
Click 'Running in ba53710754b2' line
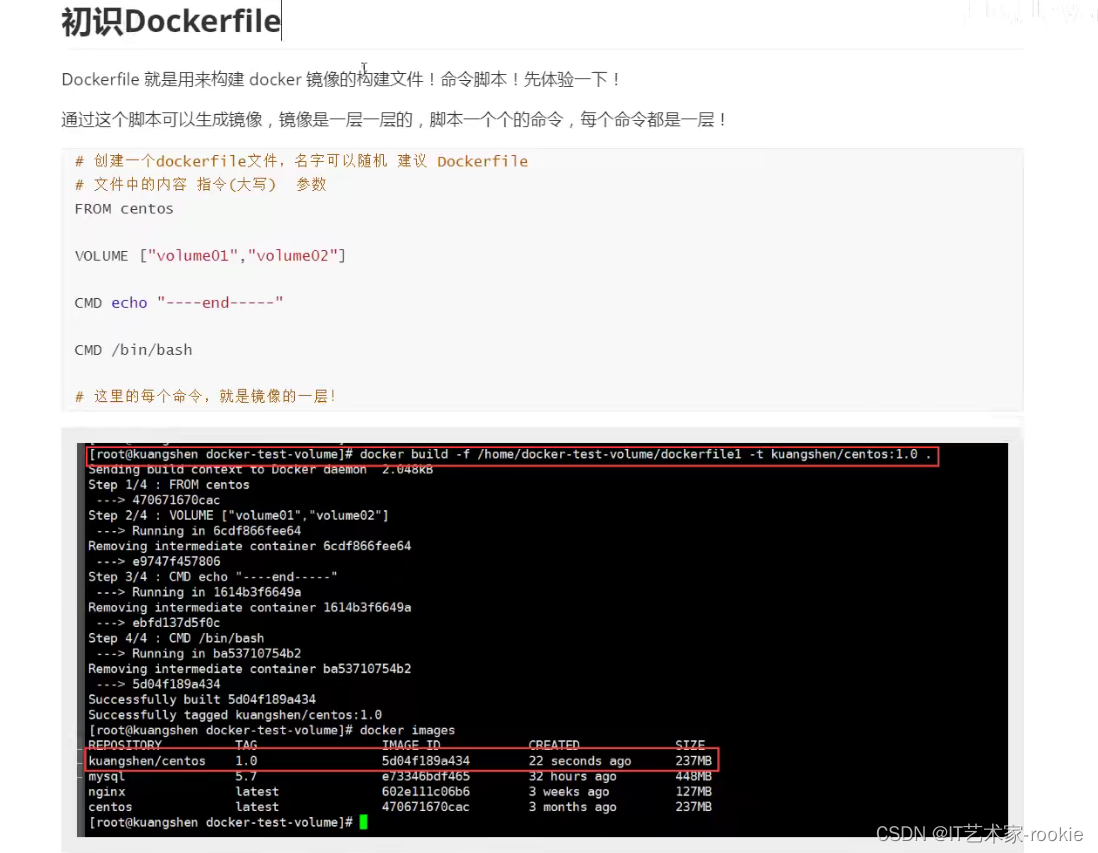[x=199, y=654]
